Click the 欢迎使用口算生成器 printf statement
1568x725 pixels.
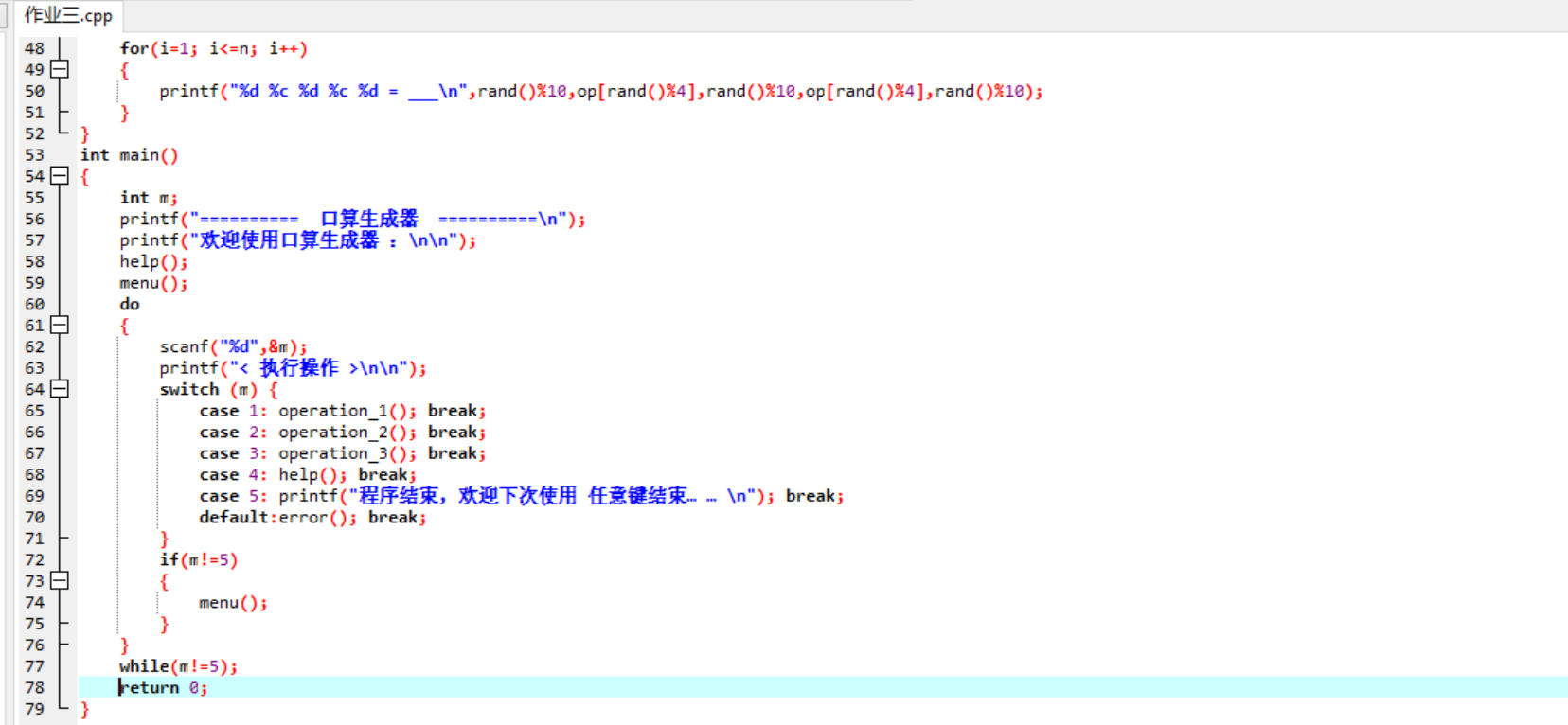click(x=298, y=240)
